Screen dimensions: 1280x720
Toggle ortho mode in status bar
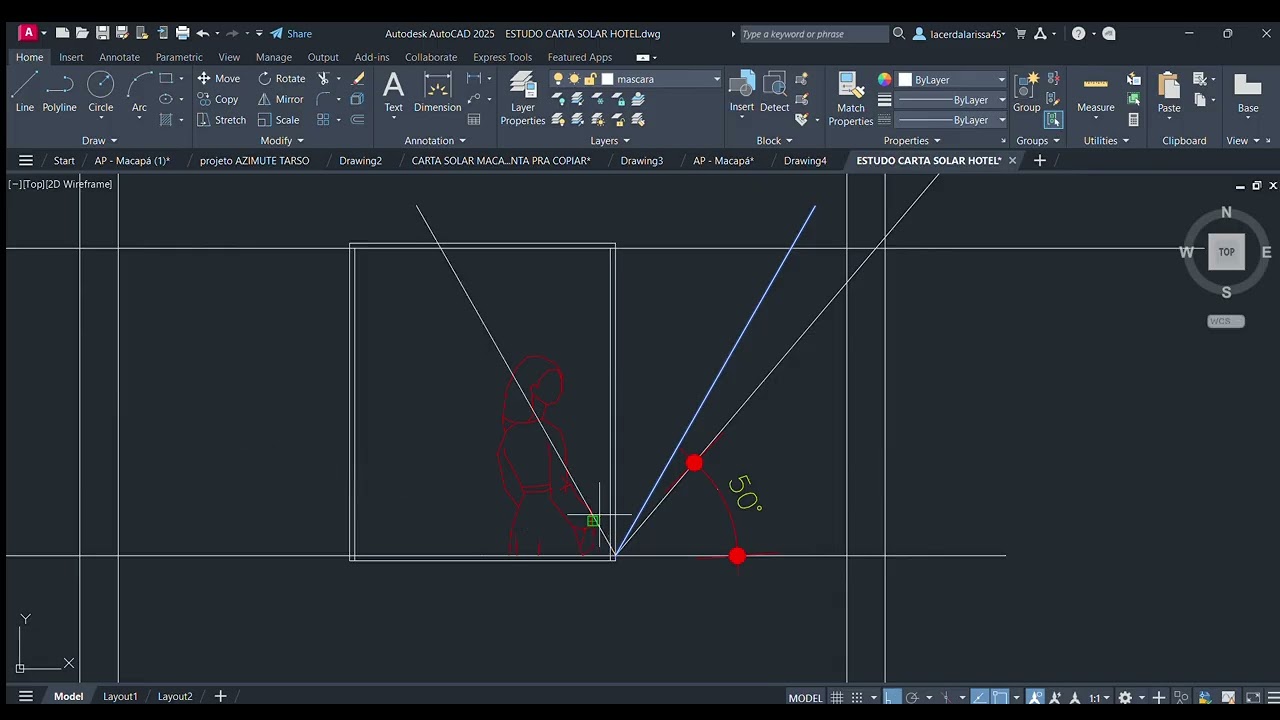(x=892, y=697)
